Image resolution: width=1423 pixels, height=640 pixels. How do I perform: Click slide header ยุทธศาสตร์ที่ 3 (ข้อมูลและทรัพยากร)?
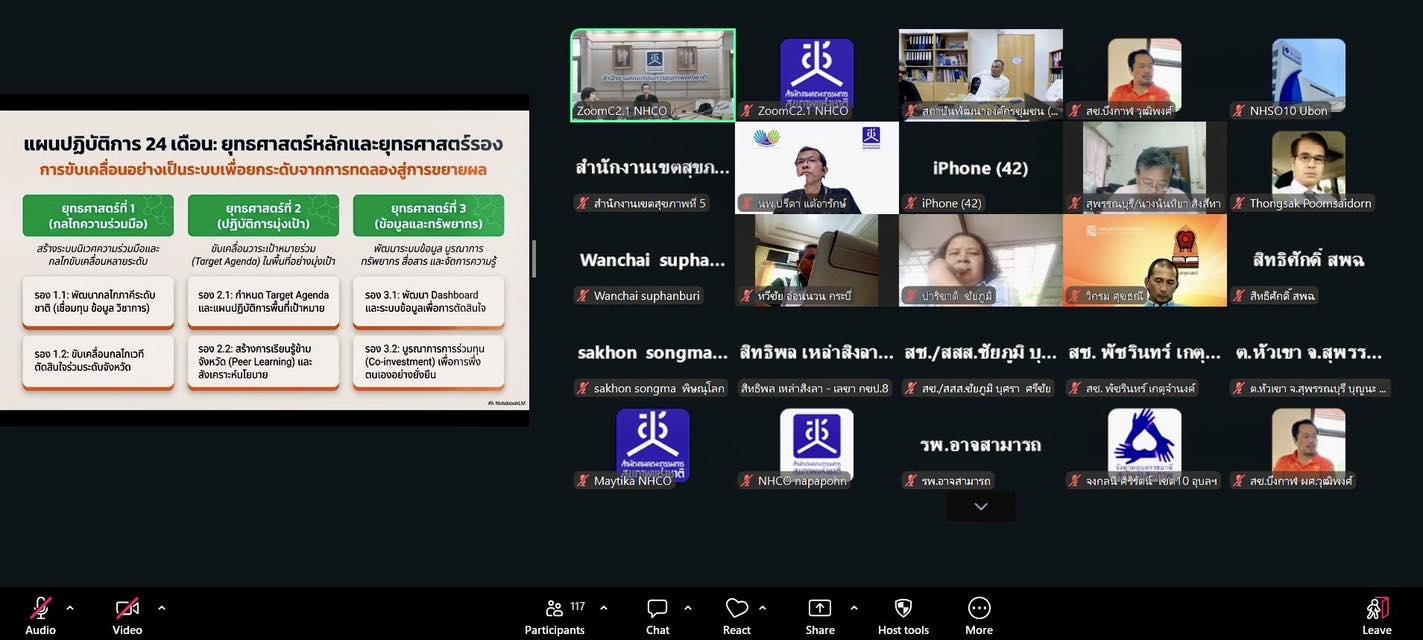click(x=428, y=215)
